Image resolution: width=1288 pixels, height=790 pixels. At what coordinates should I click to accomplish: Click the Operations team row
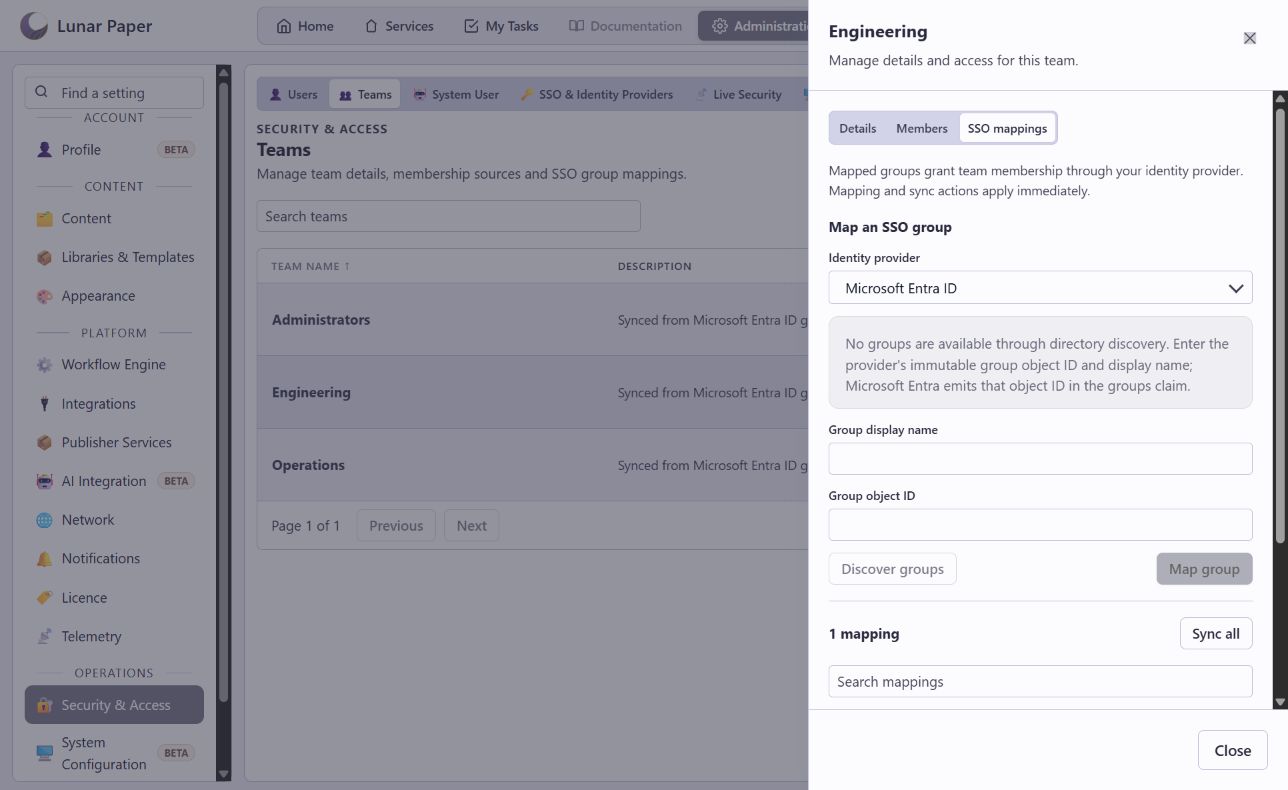(532, 465)
